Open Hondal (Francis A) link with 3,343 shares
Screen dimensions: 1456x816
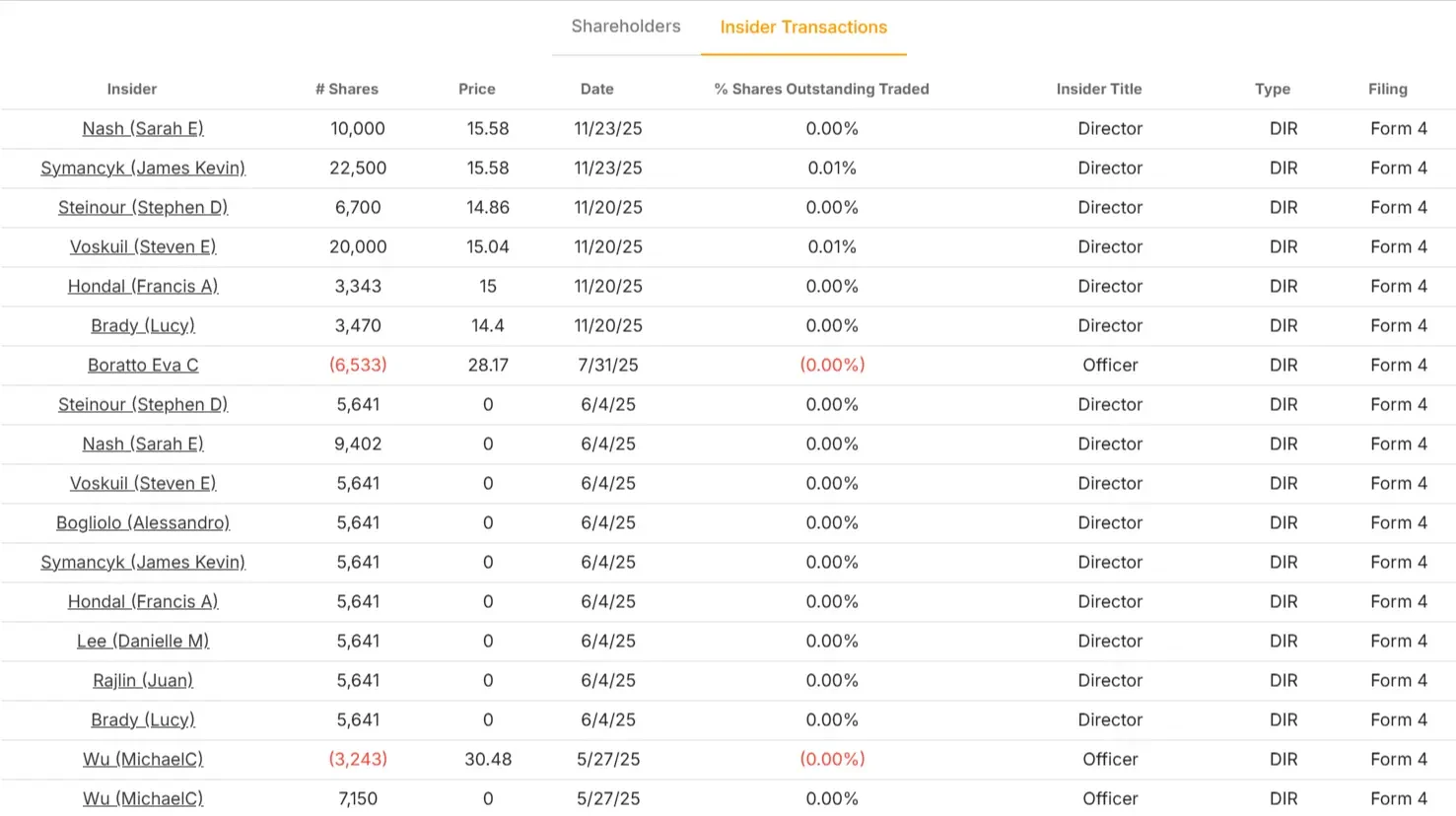143,286
